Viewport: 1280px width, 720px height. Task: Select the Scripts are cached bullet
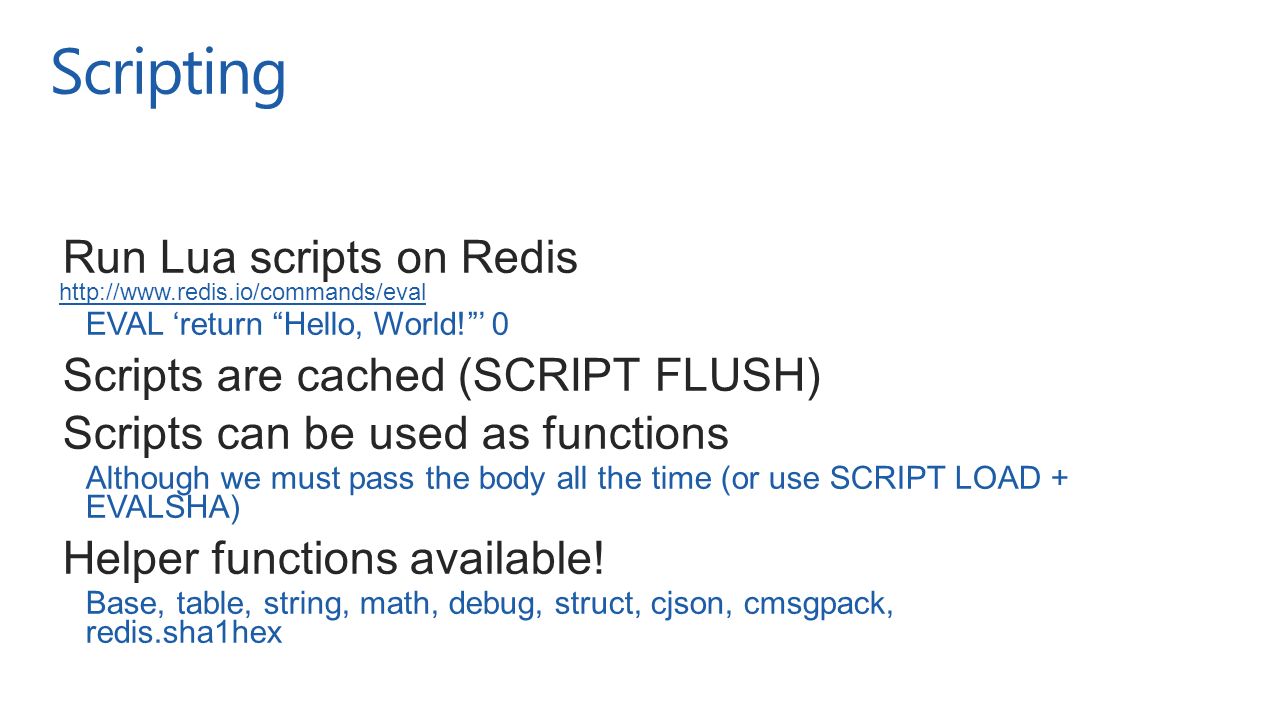pyautogui.click(x=441, y=376)
